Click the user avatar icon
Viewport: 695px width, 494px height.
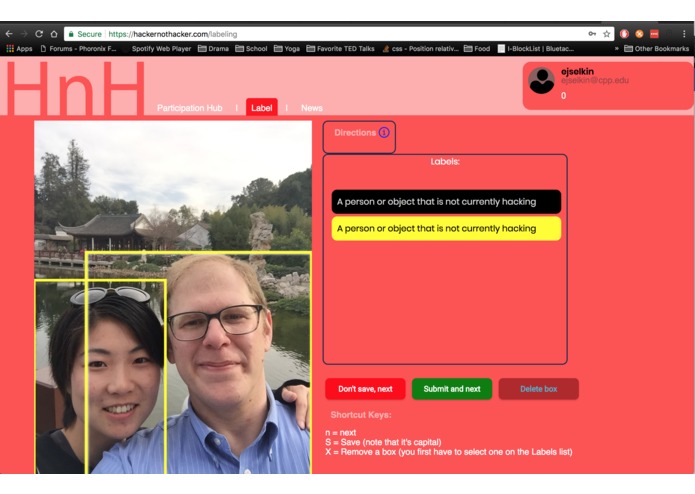pos(541,81)
